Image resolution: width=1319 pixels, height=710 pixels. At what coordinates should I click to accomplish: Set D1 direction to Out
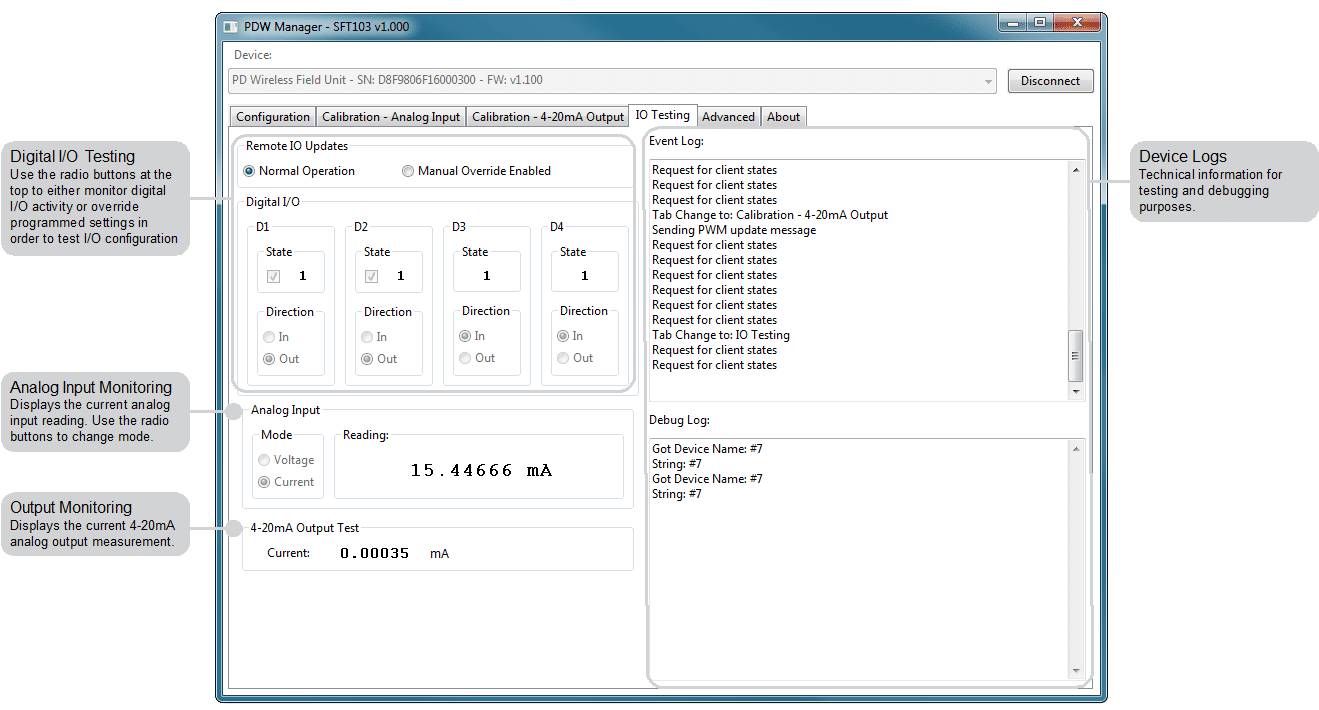281,359
